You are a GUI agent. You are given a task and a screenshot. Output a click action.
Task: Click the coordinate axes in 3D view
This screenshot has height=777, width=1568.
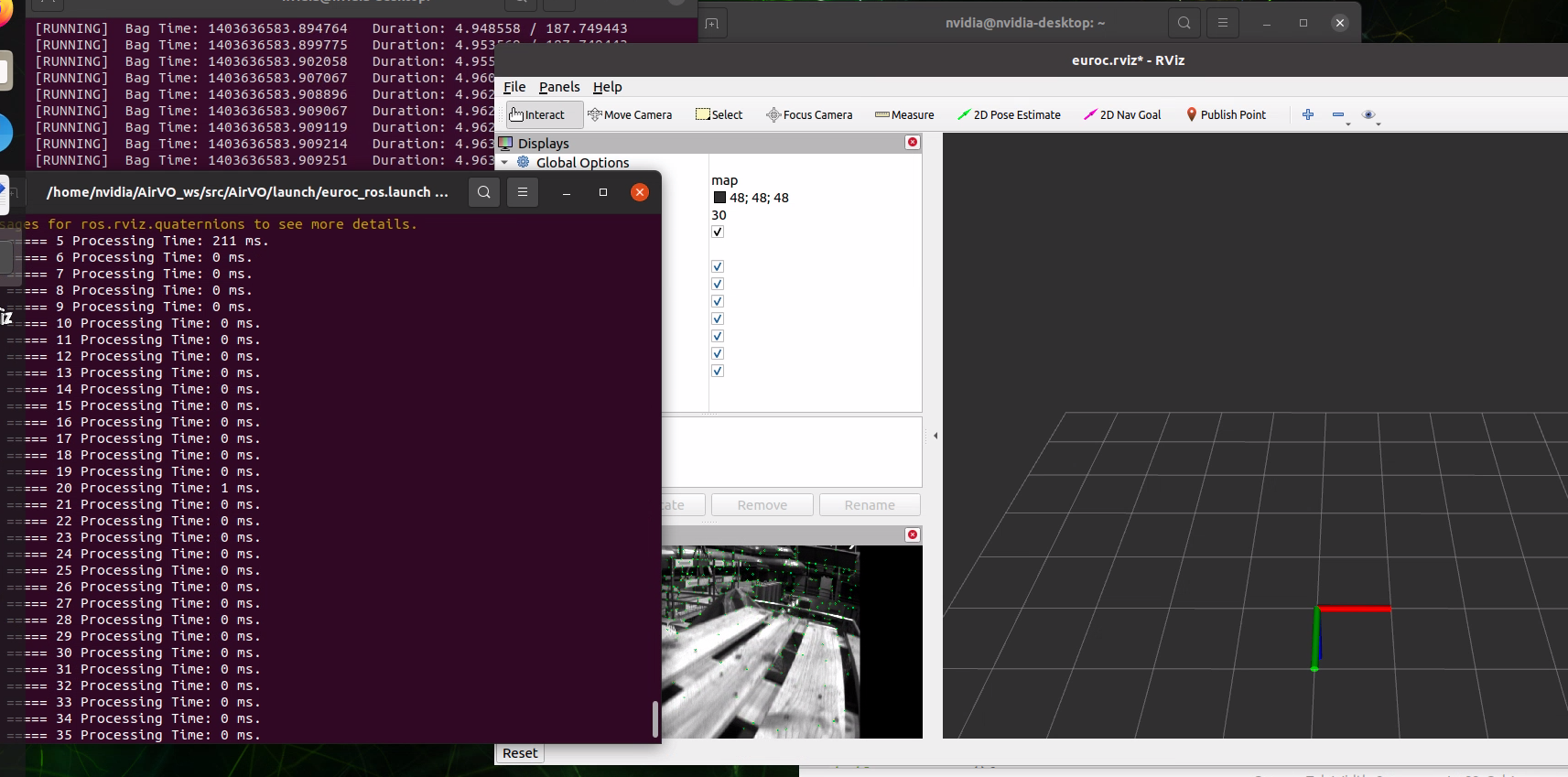point(1351,638)
